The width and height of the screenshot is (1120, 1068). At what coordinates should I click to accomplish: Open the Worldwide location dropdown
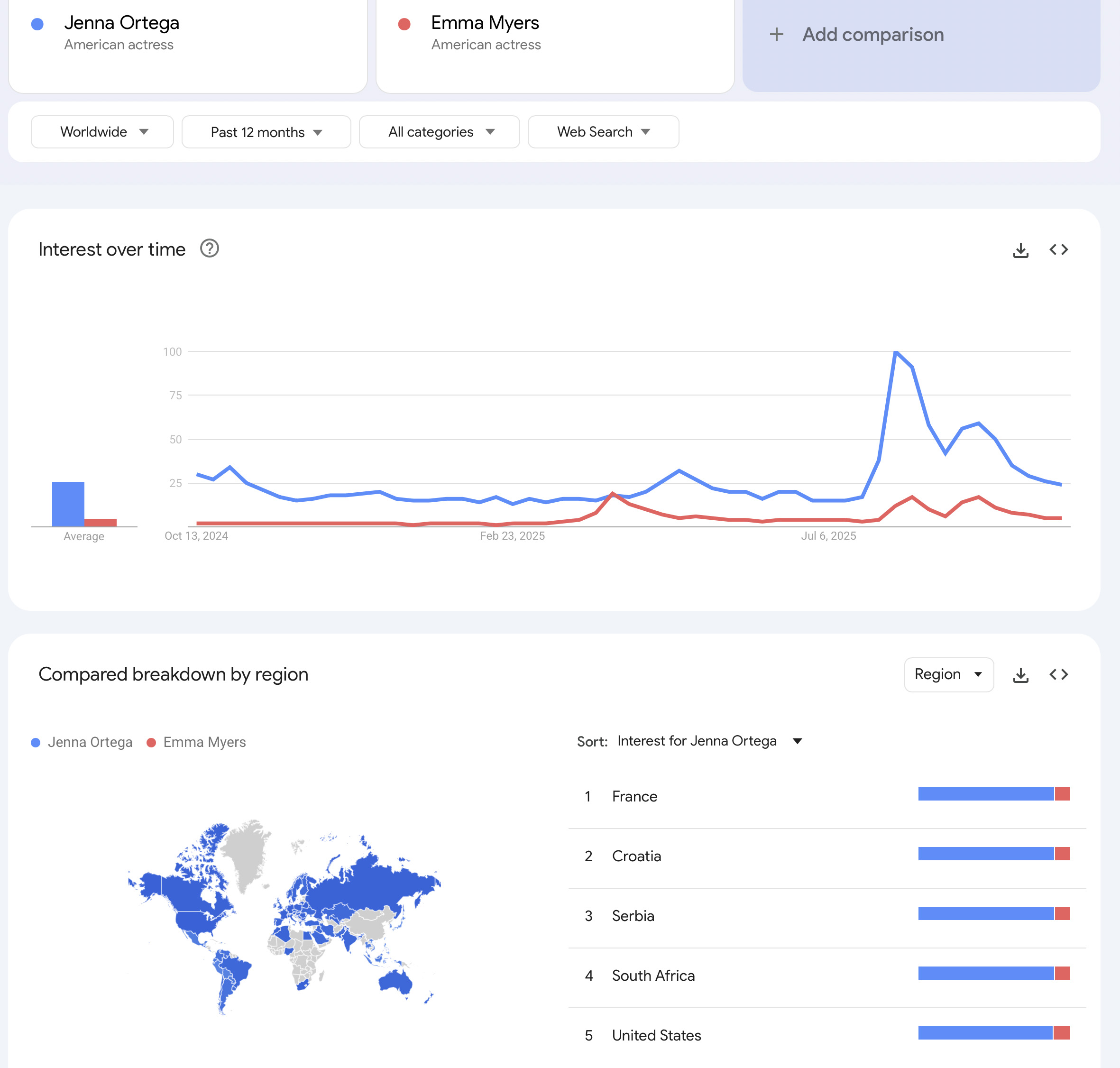102,132
